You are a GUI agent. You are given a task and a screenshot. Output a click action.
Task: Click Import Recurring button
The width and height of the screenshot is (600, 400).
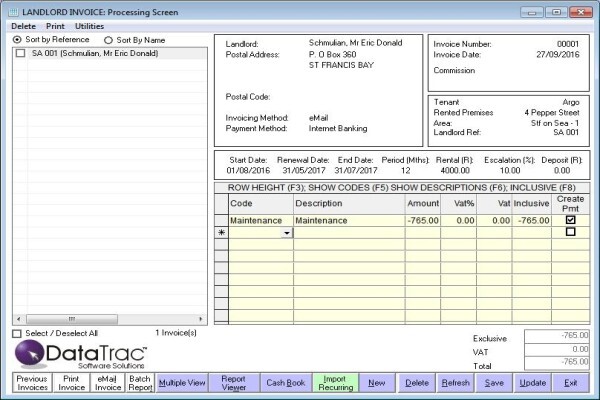coord(336,383)
